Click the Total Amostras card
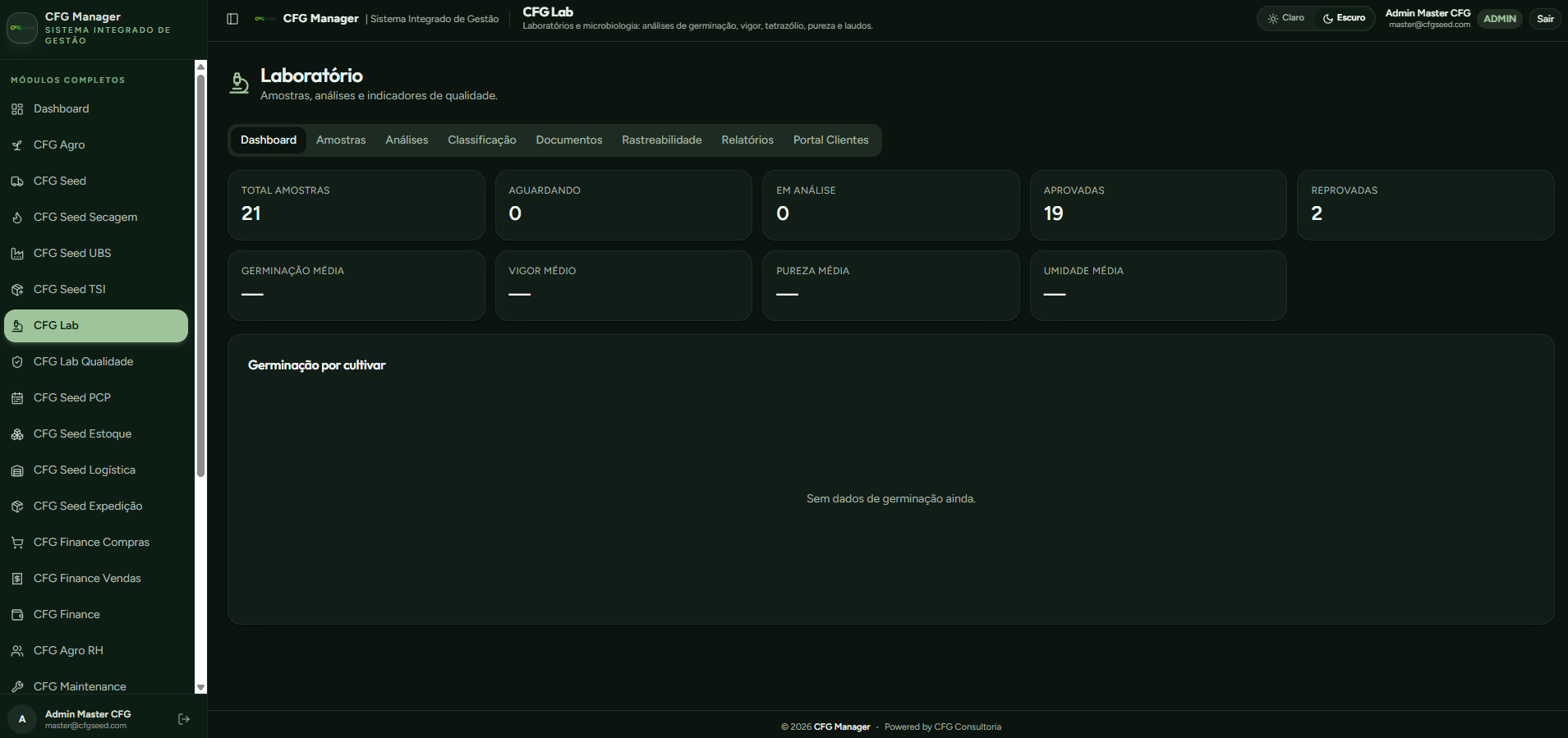Screen dimensions: 1568x738 coord(356,205)
